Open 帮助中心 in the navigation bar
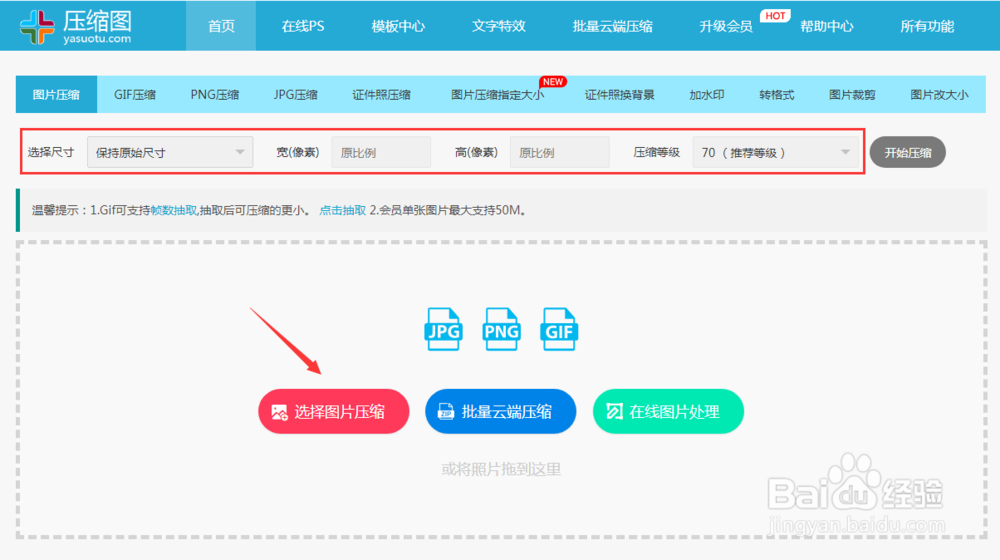Image resolution: width=1000 pixels, height=560 pixels. [827, 26]
